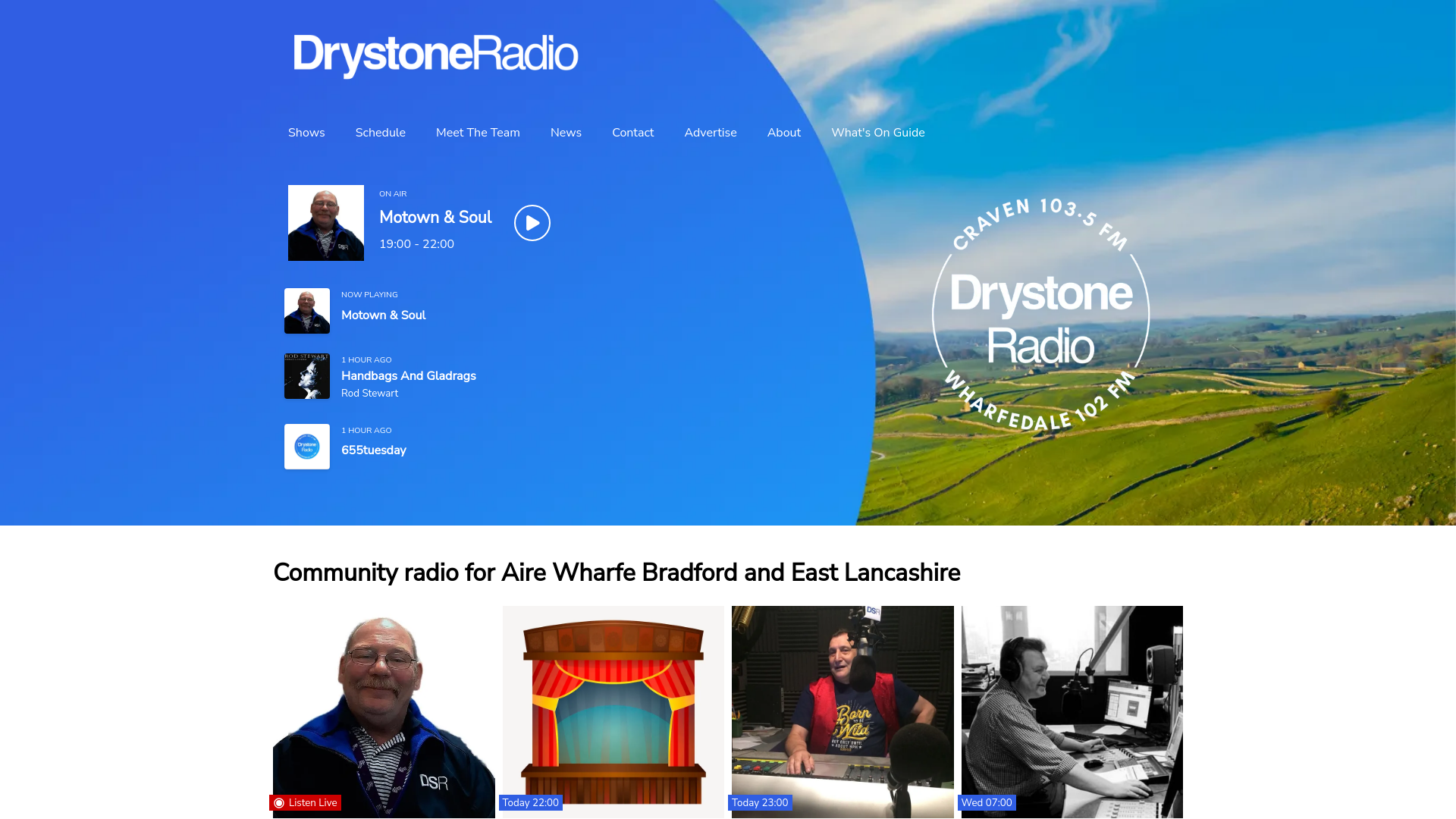1456x819 pixels.
Task: Open the Born to be Wild presenter card
Action: pos(843,712)
